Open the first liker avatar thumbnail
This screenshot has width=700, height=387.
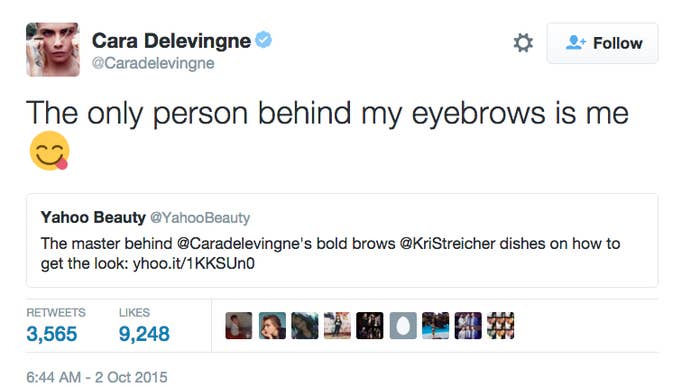click(x=239, y=325)
